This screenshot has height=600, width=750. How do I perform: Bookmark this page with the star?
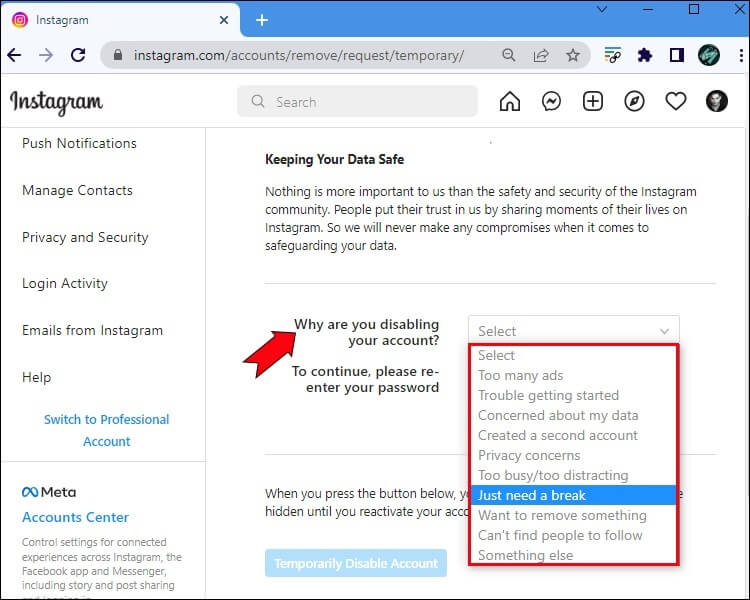573,55
